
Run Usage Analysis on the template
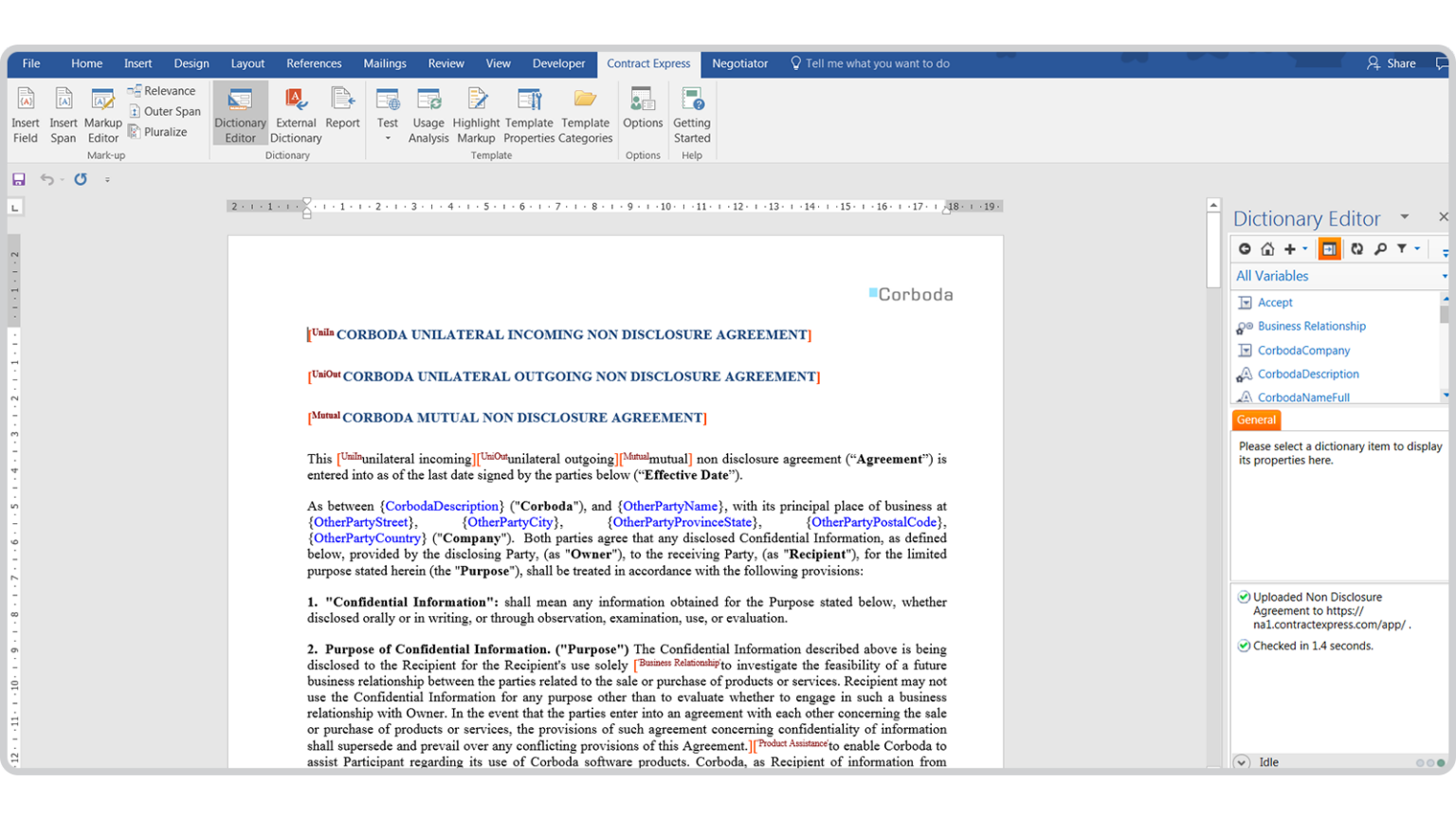428,114
